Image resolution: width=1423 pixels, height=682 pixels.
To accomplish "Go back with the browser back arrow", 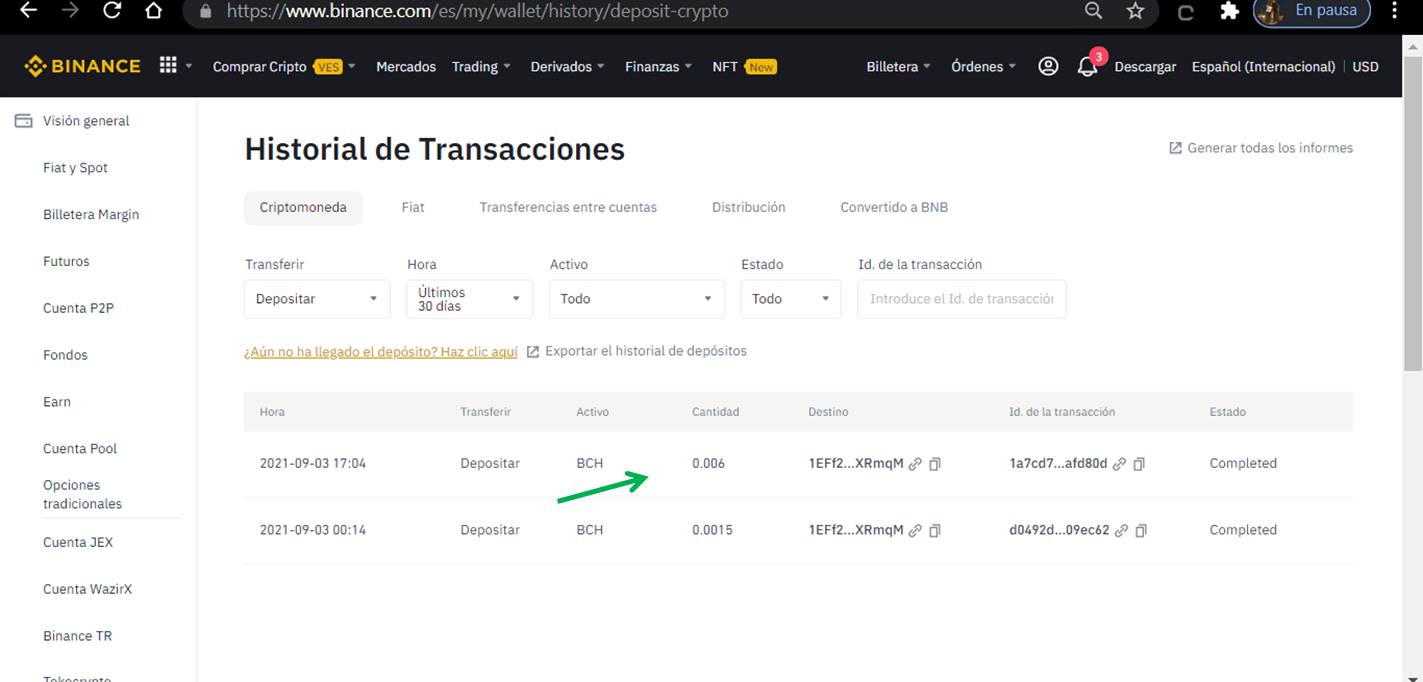I will [28, 11].
